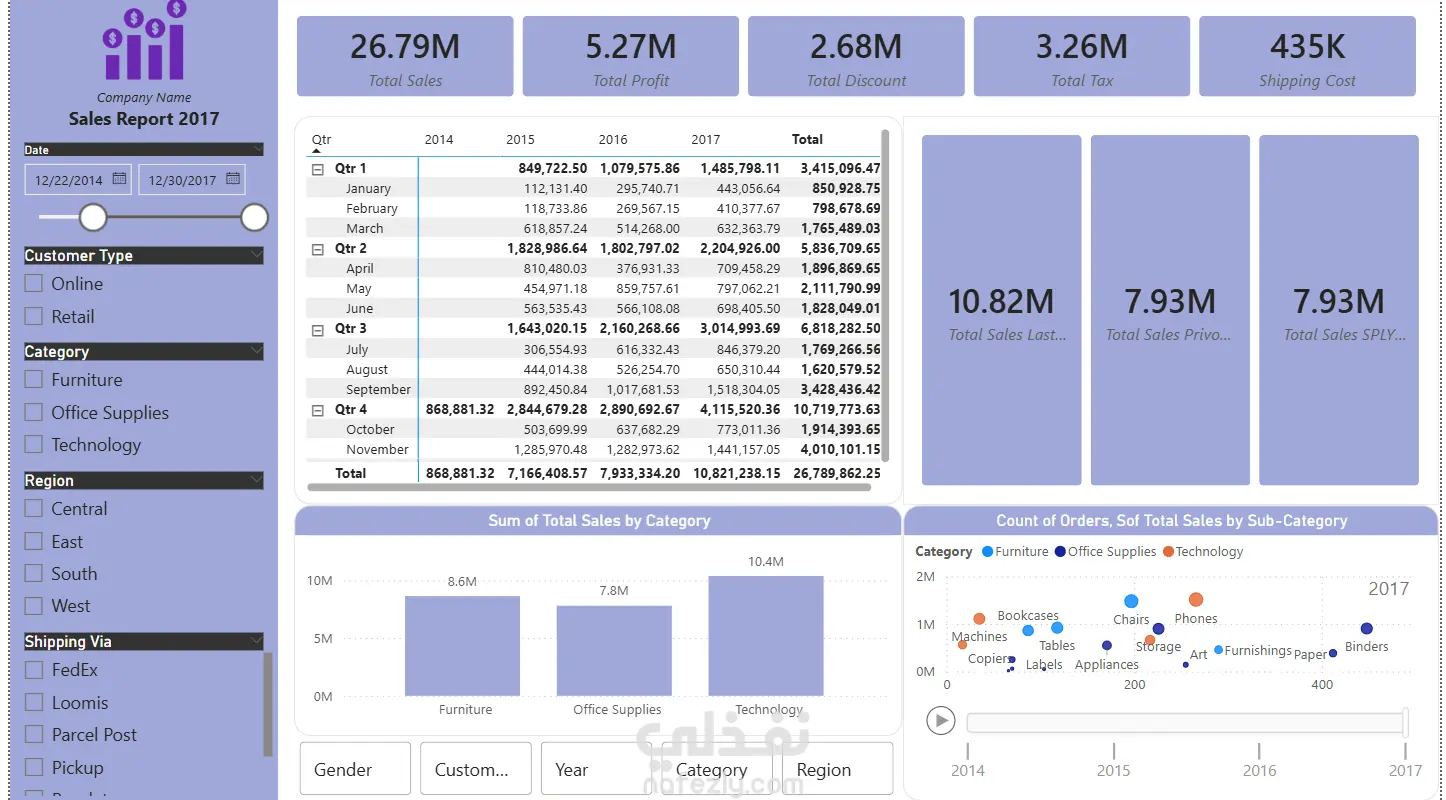Click the start date field 12/22/2014

pos(78,180)
